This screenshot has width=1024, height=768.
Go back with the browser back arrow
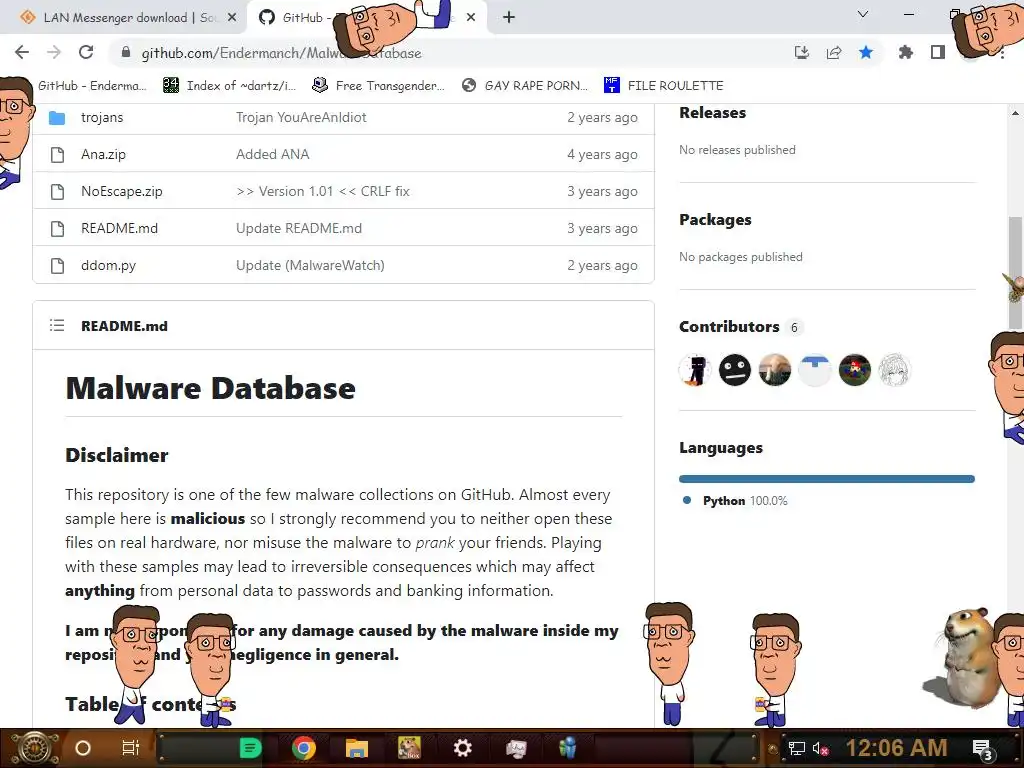pos(22,52)
